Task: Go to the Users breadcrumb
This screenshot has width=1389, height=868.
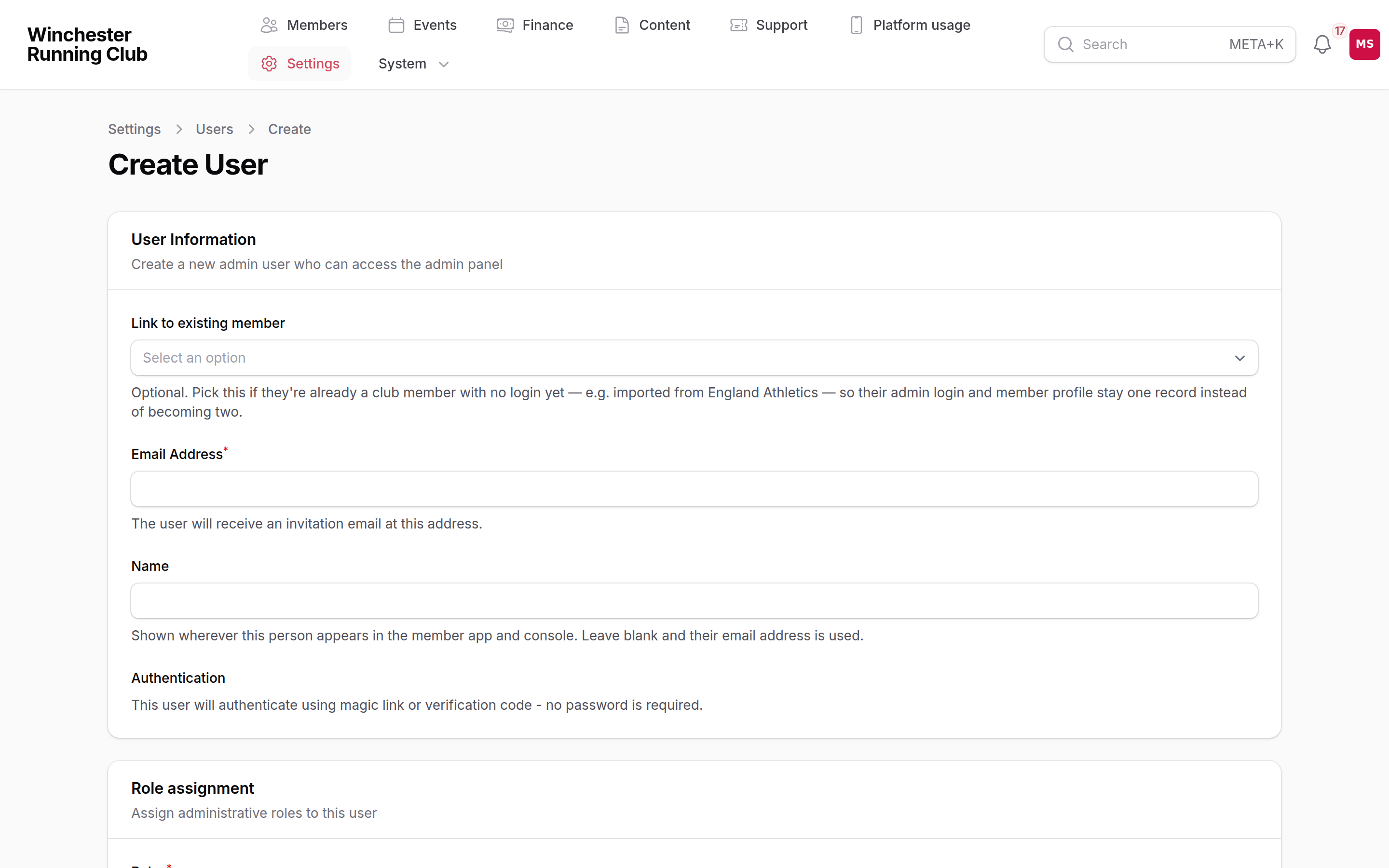Action: tap(214, 129)
